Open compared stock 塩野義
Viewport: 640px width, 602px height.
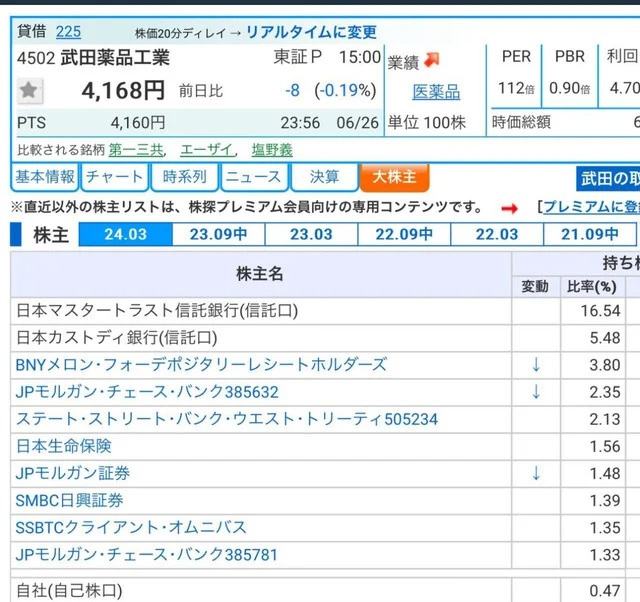pos(272,150)
